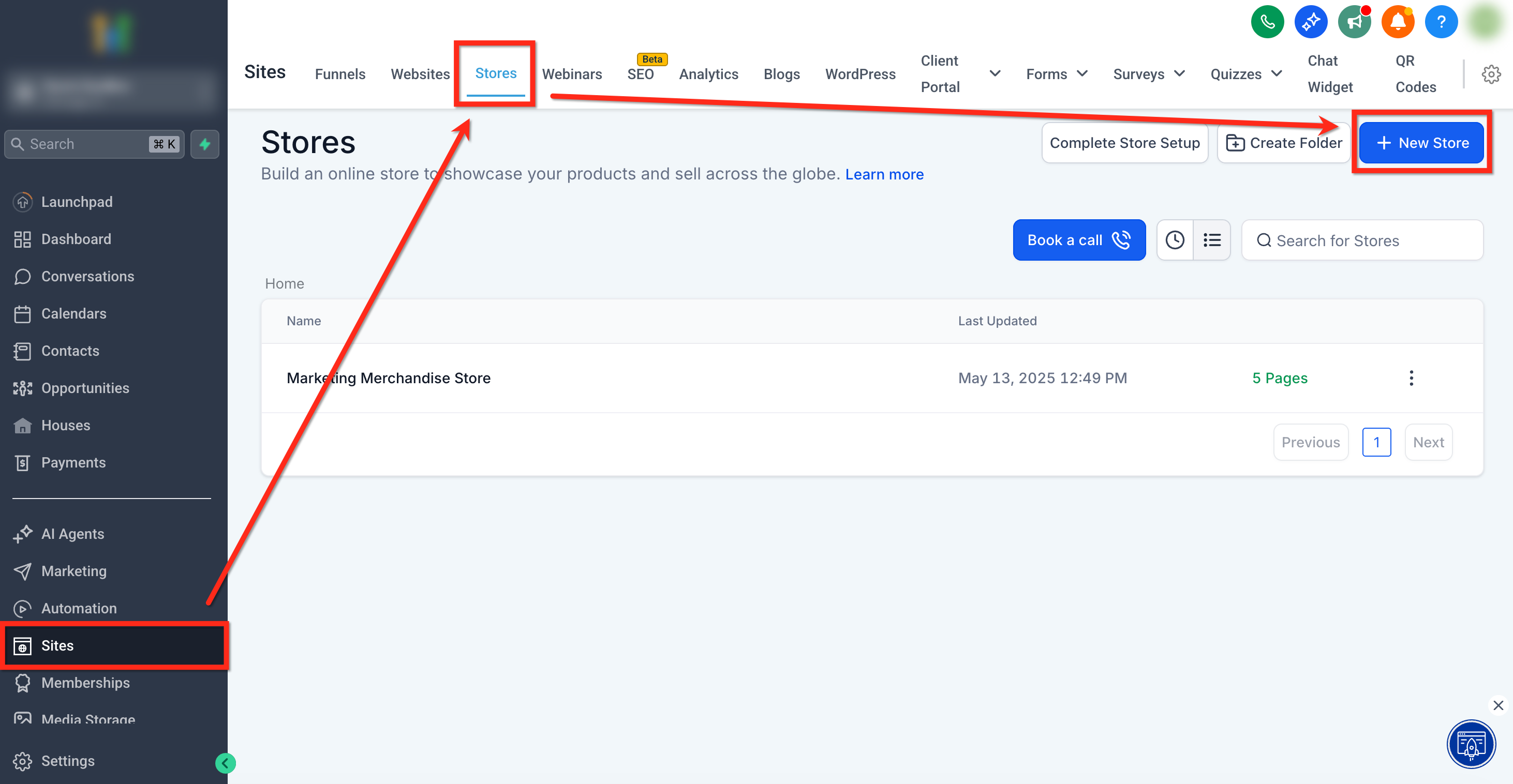1513x784 pixels.
Task: Expand the Surveys dropdown
Action: pos(1179,74)
